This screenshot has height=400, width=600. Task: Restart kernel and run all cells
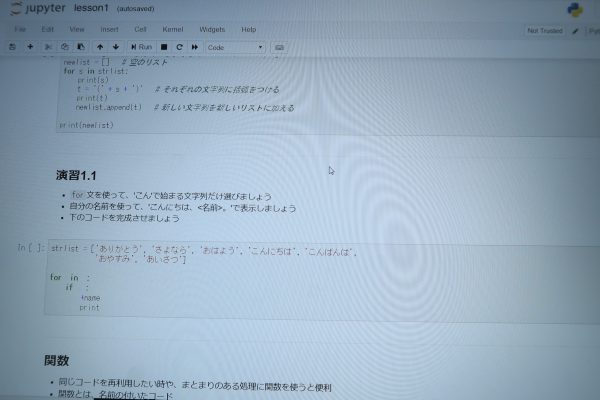click(x=195, y=47)
